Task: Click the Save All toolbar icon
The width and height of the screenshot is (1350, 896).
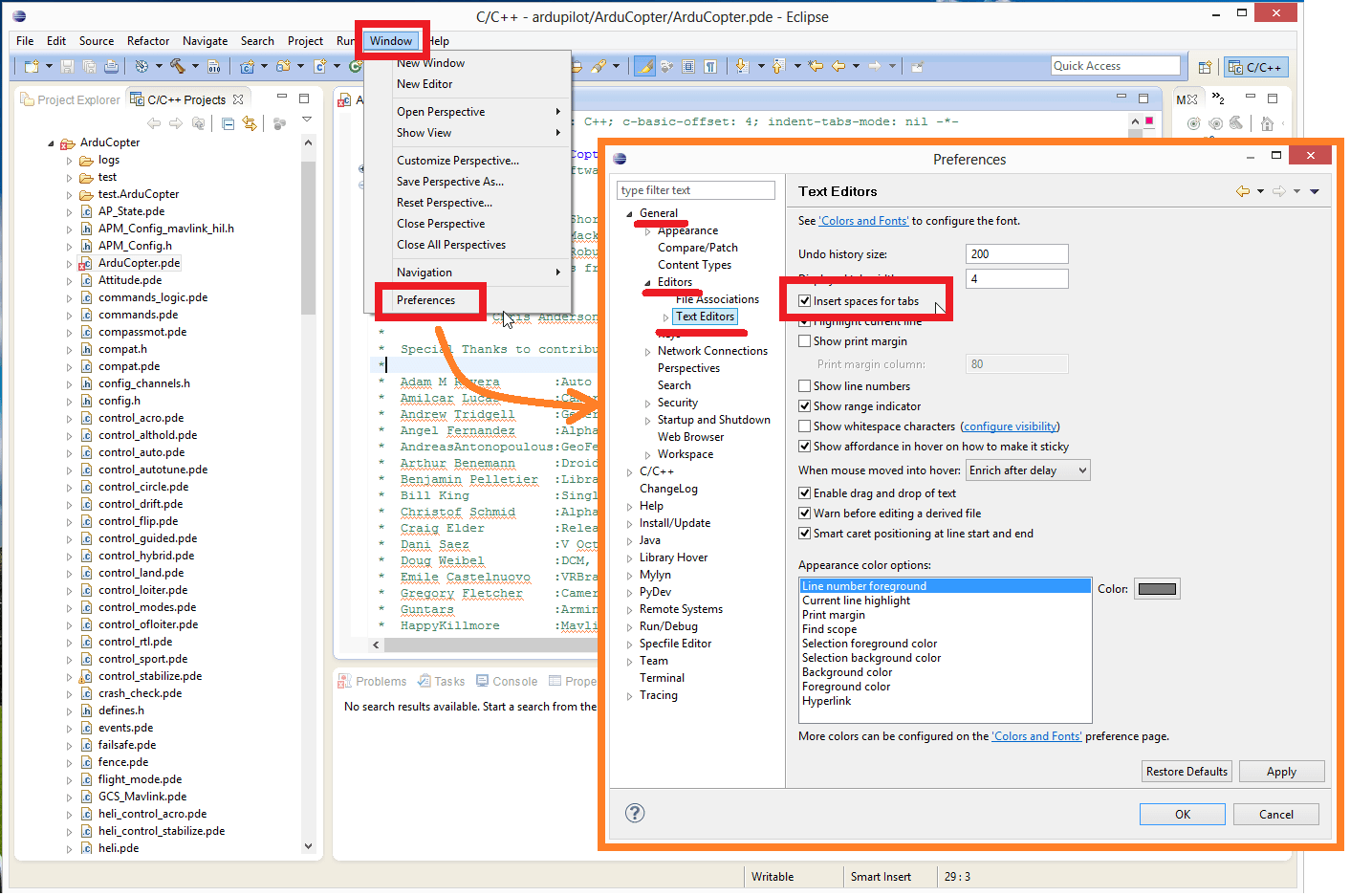Action: point(90,67)
